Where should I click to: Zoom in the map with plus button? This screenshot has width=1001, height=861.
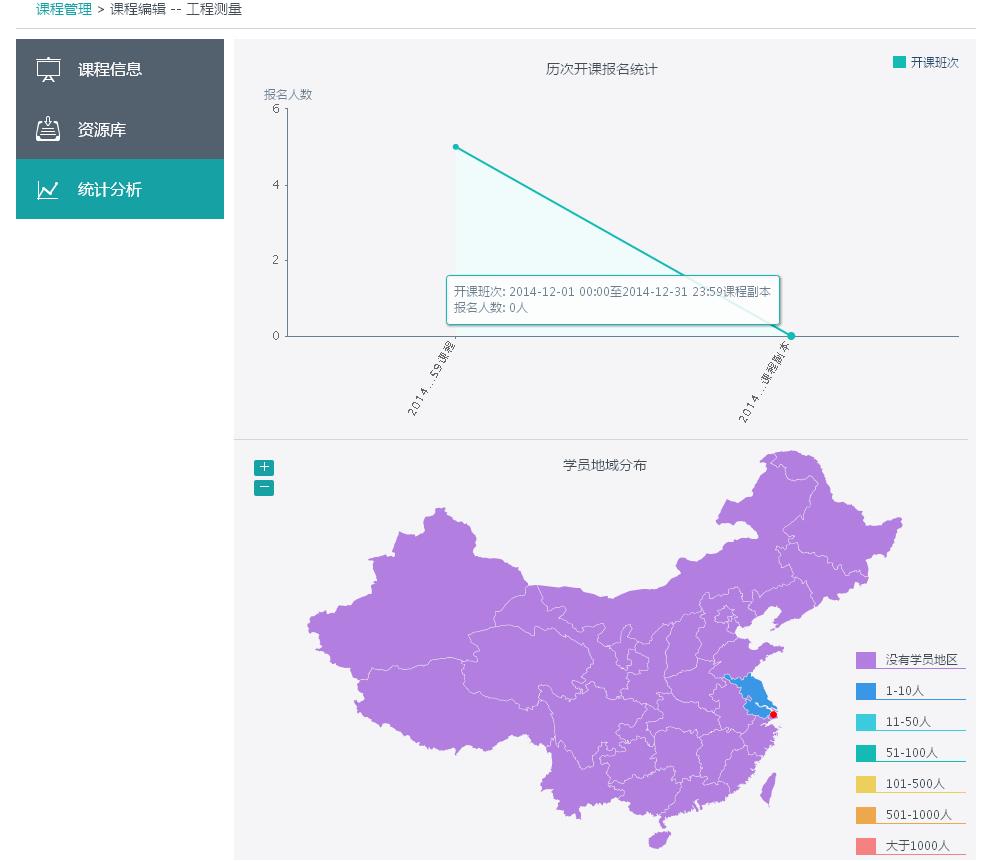(264, 467)
